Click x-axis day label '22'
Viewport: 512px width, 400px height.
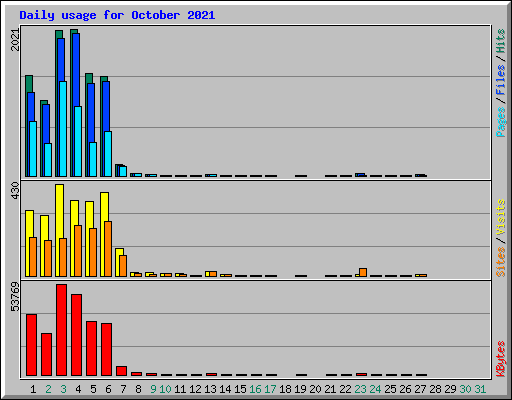[345, 389]
